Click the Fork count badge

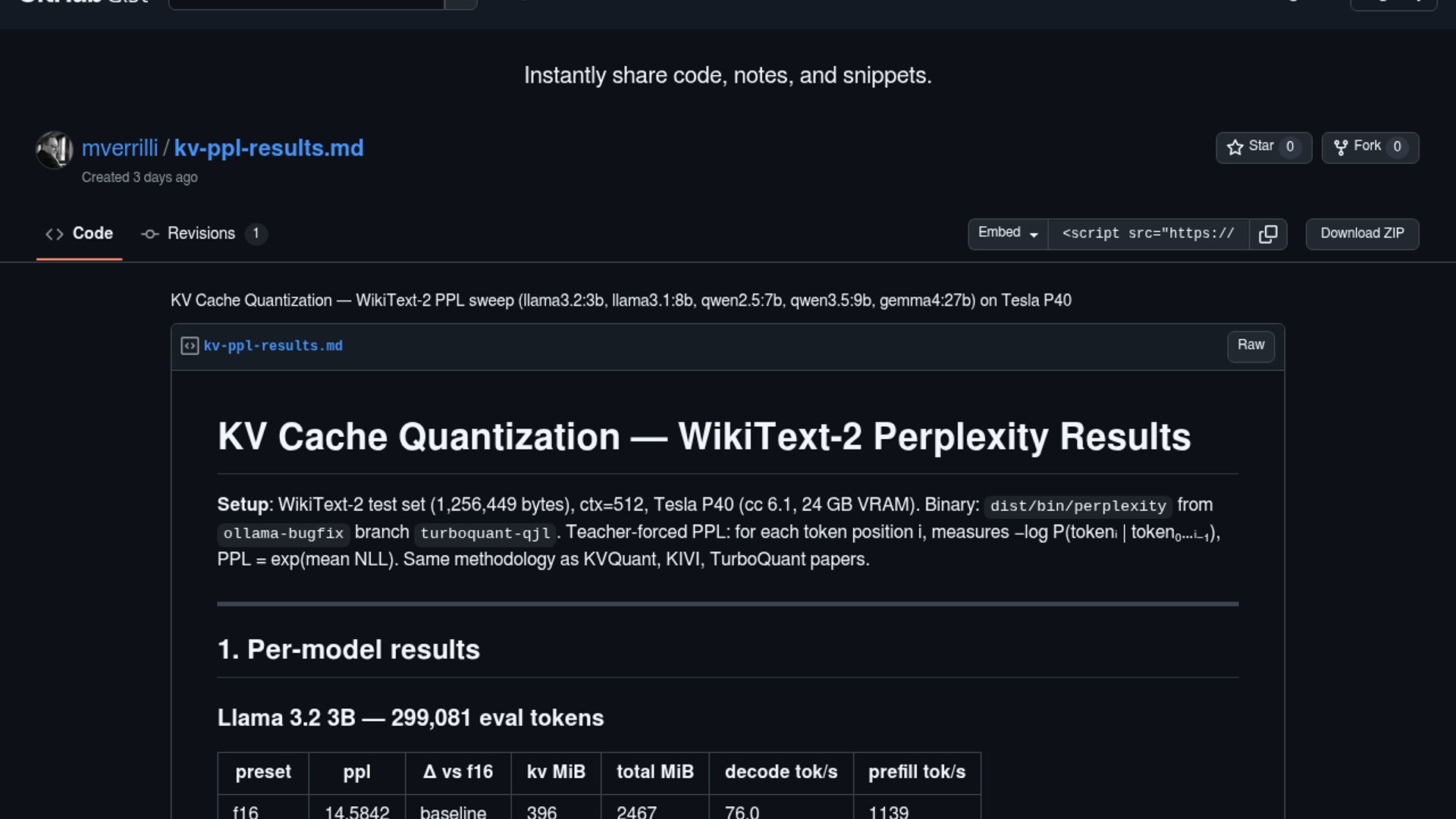pos(1397,147)
